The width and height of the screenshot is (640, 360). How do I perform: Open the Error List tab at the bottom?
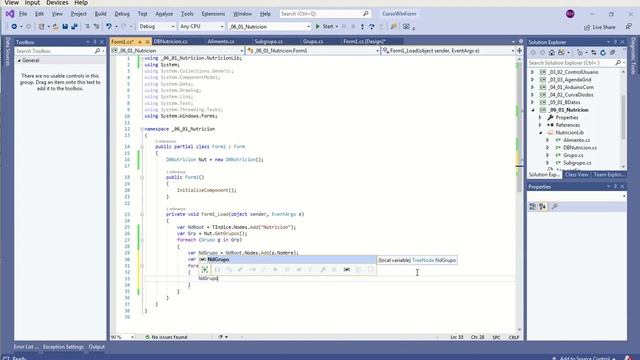coord(26,347)
